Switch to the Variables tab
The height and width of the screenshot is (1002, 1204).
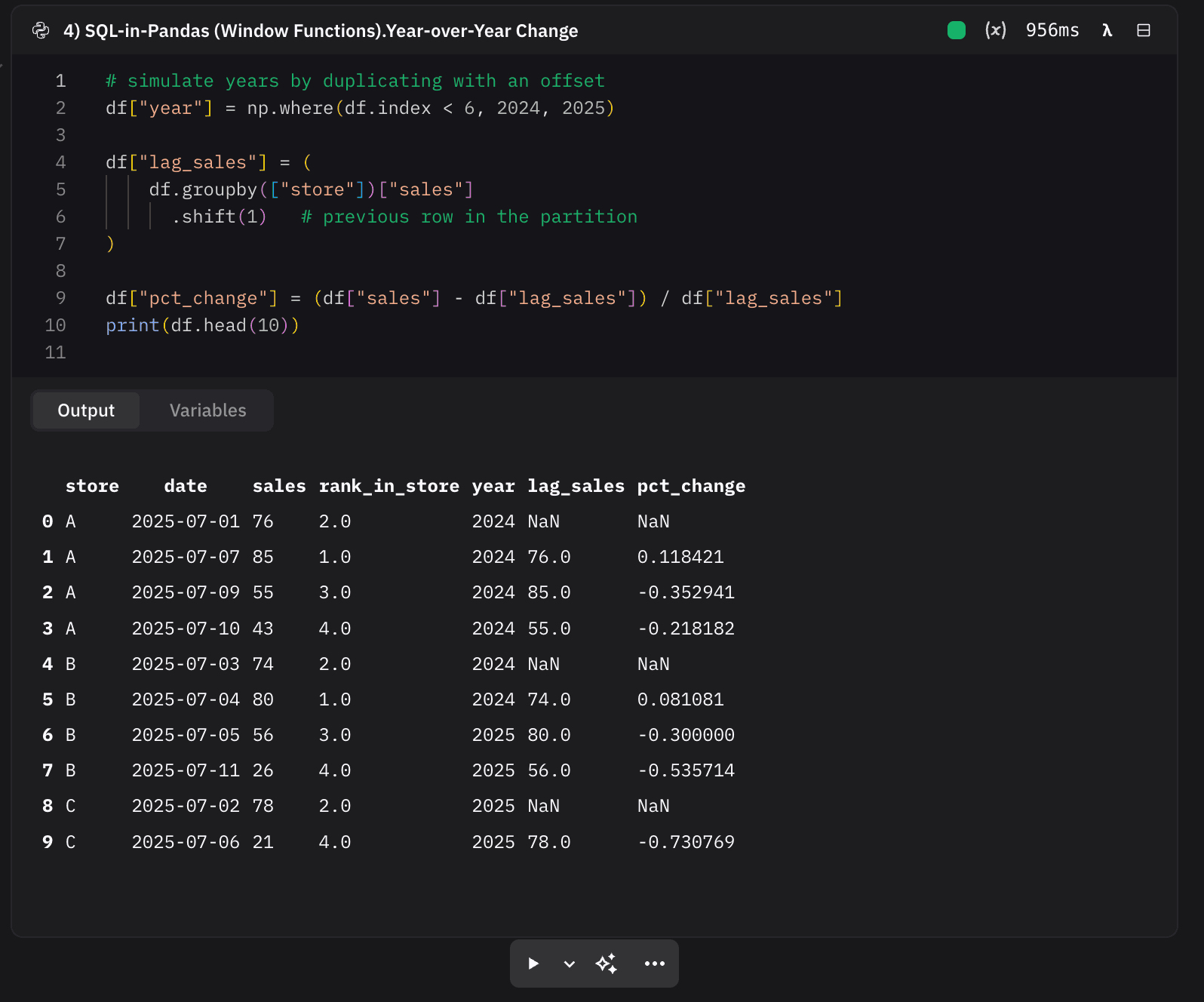click(x=207, y=410)
